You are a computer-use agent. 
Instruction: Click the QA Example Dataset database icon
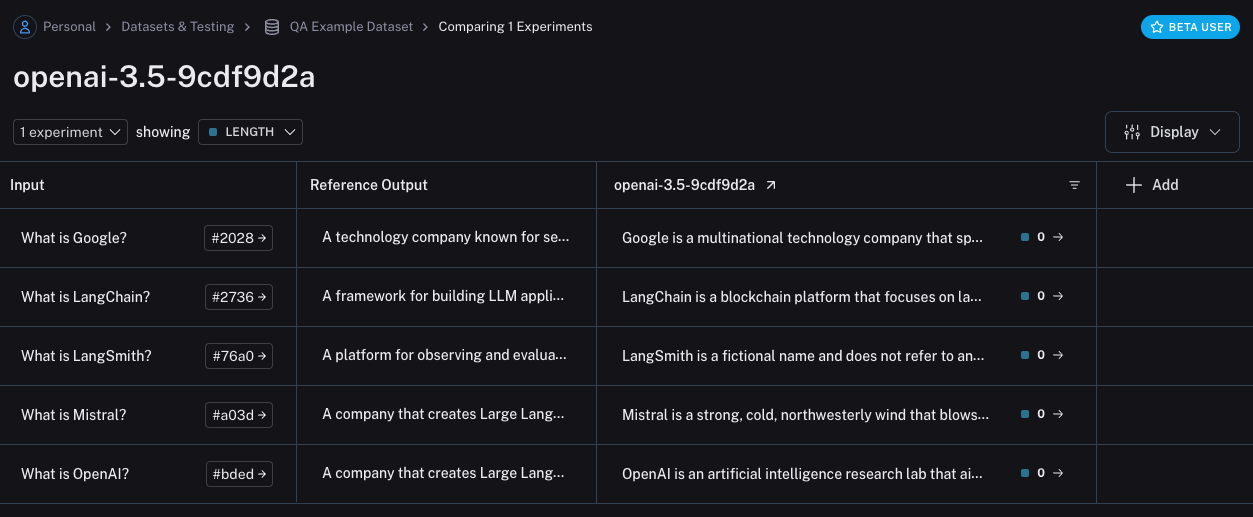[272, 27]
